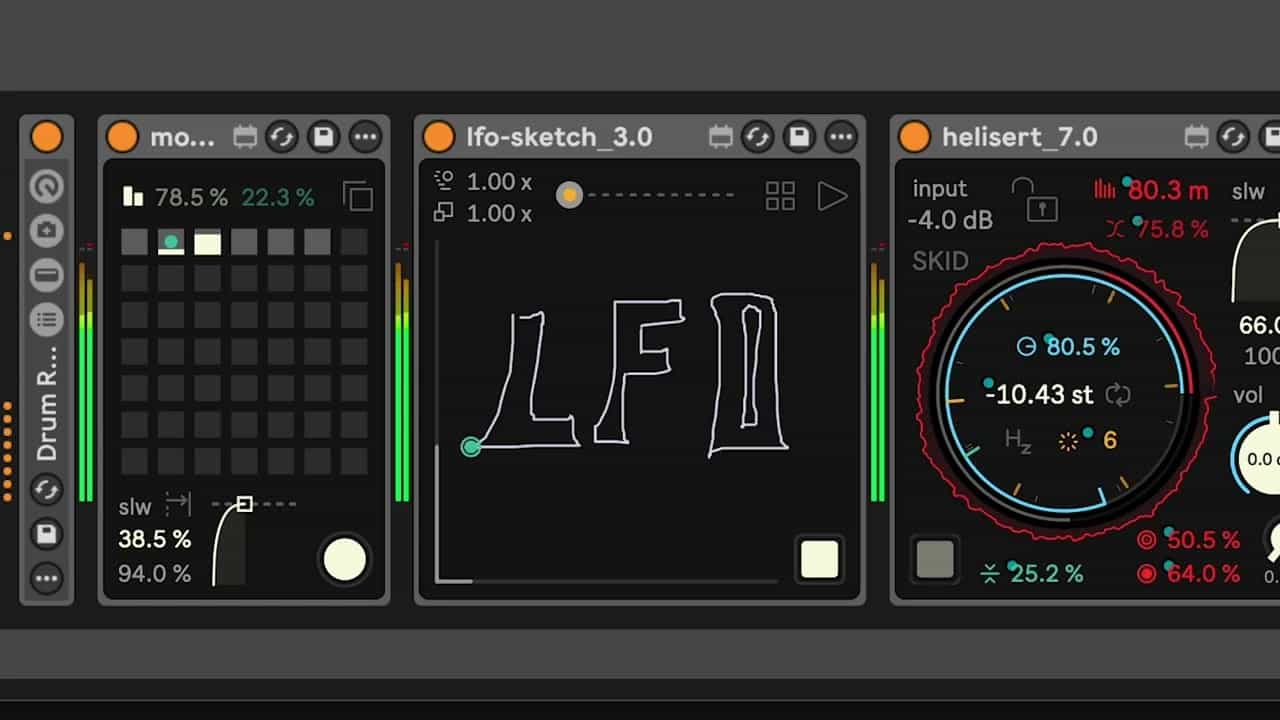Click the vol knob in helisert

pyautogui.click(x=1258, y=457)
